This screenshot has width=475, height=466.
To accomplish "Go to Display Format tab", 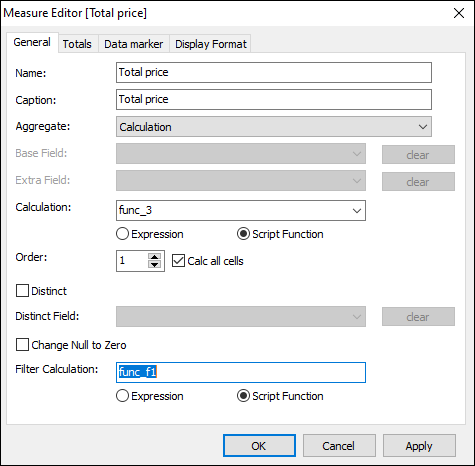I will [211, 44].
